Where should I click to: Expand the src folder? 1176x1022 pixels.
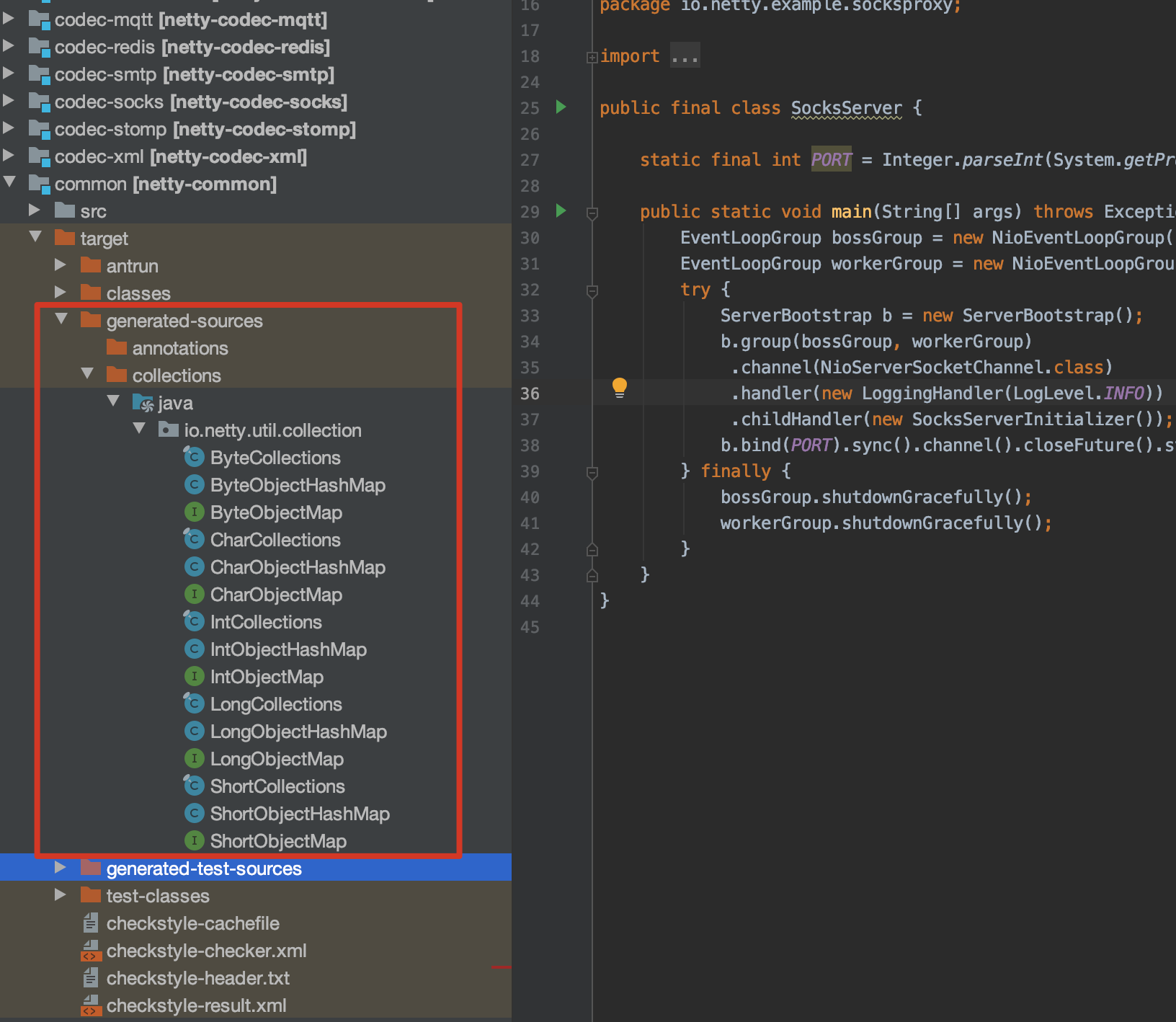coord(35,210)
